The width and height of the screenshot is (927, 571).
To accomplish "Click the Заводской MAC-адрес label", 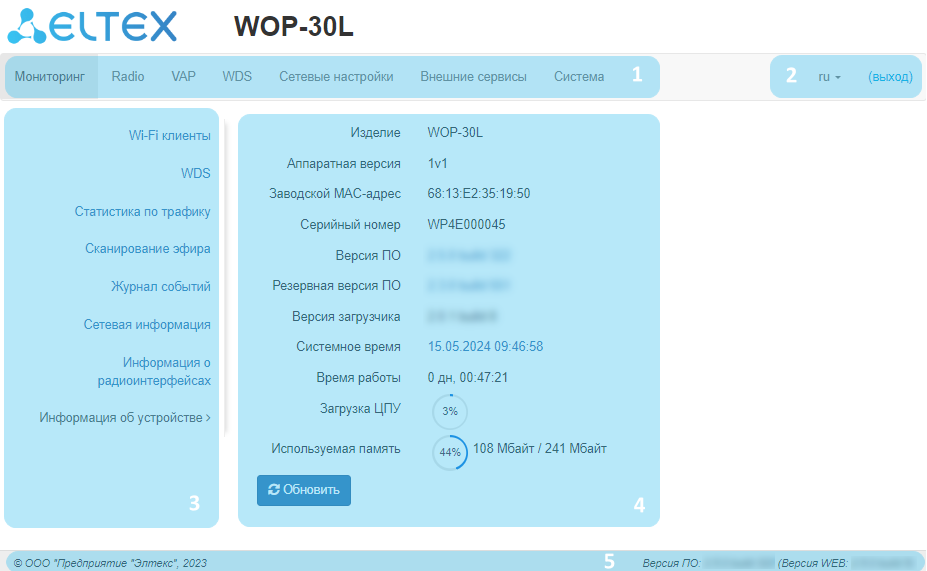I will tap(335, 194).
